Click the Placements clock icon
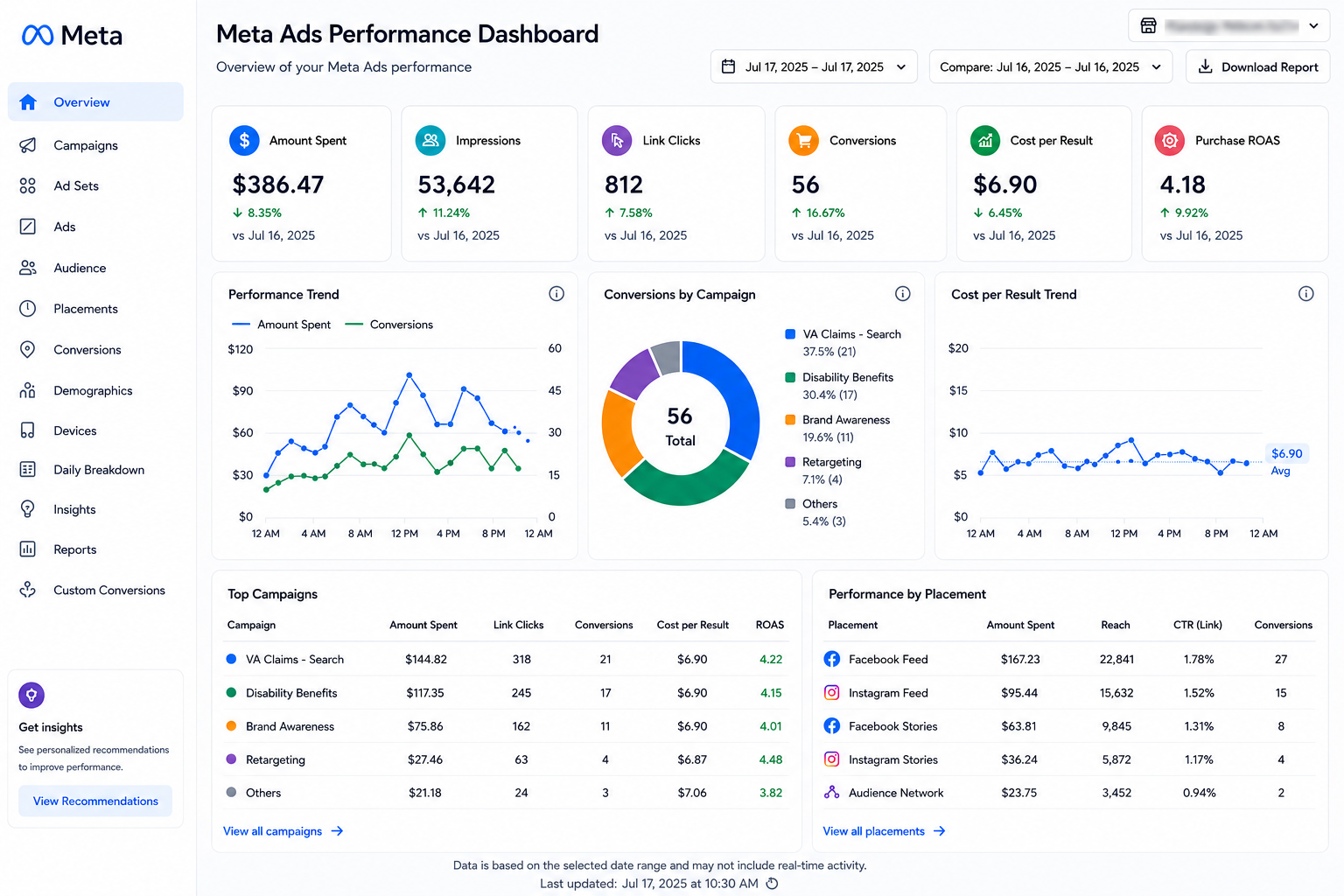Image resolution: width=1344 pixels, height=896 pixels. pyautogui.click(x=28, y=309)
